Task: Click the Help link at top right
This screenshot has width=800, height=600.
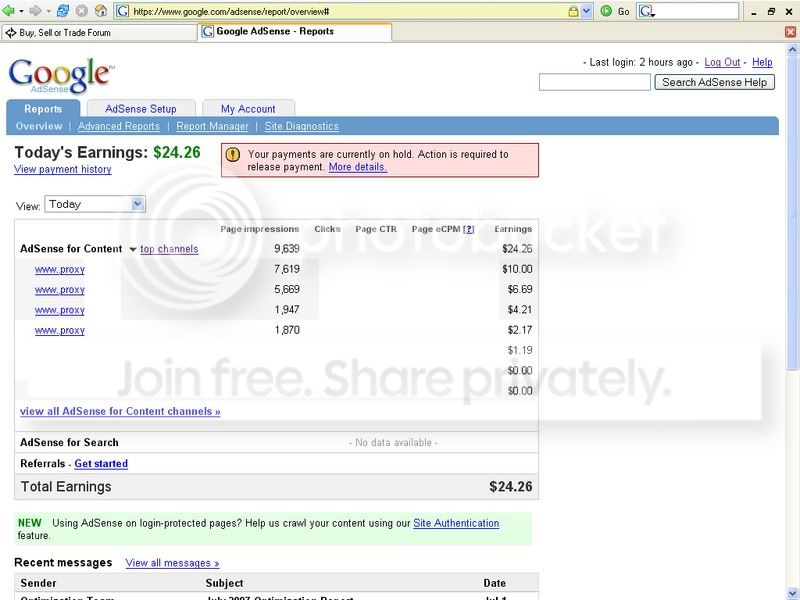Action: [x=762, y=62]
